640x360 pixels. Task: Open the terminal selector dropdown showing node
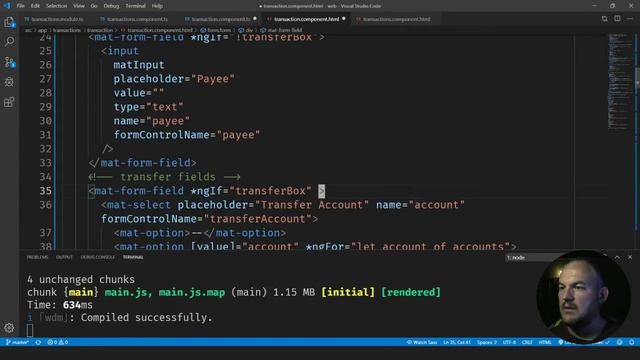tap(535, 258)
